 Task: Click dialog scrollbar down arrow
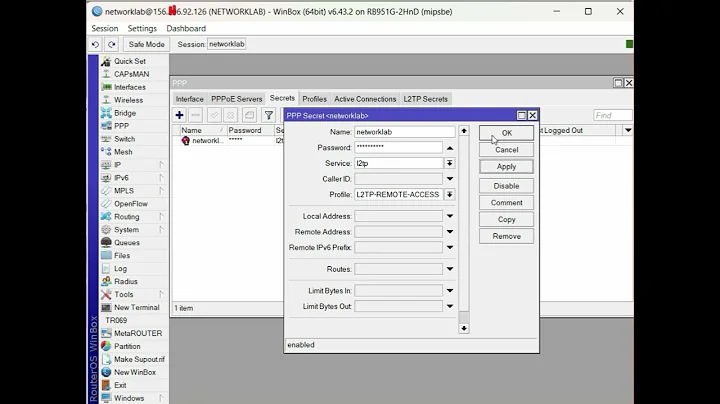[464, 328]
